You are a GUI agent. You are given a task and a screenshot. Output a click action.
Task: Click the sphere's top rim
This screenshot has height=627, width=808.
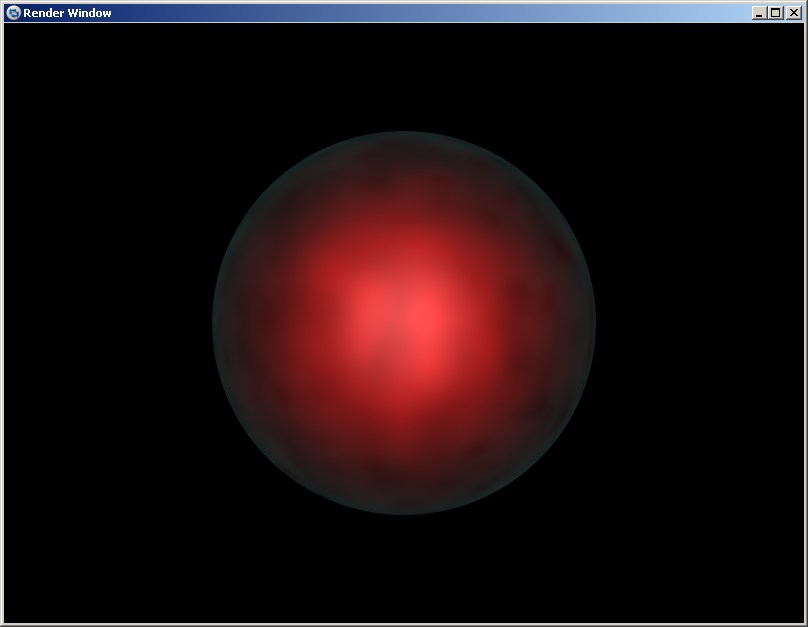point(404,134)
